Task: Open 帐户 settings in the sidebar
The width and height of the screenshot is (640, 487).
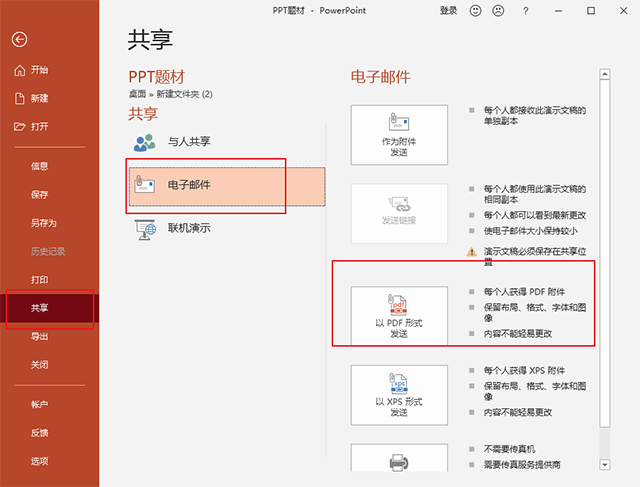Action: pyautogui.click(x=40, y=405)
